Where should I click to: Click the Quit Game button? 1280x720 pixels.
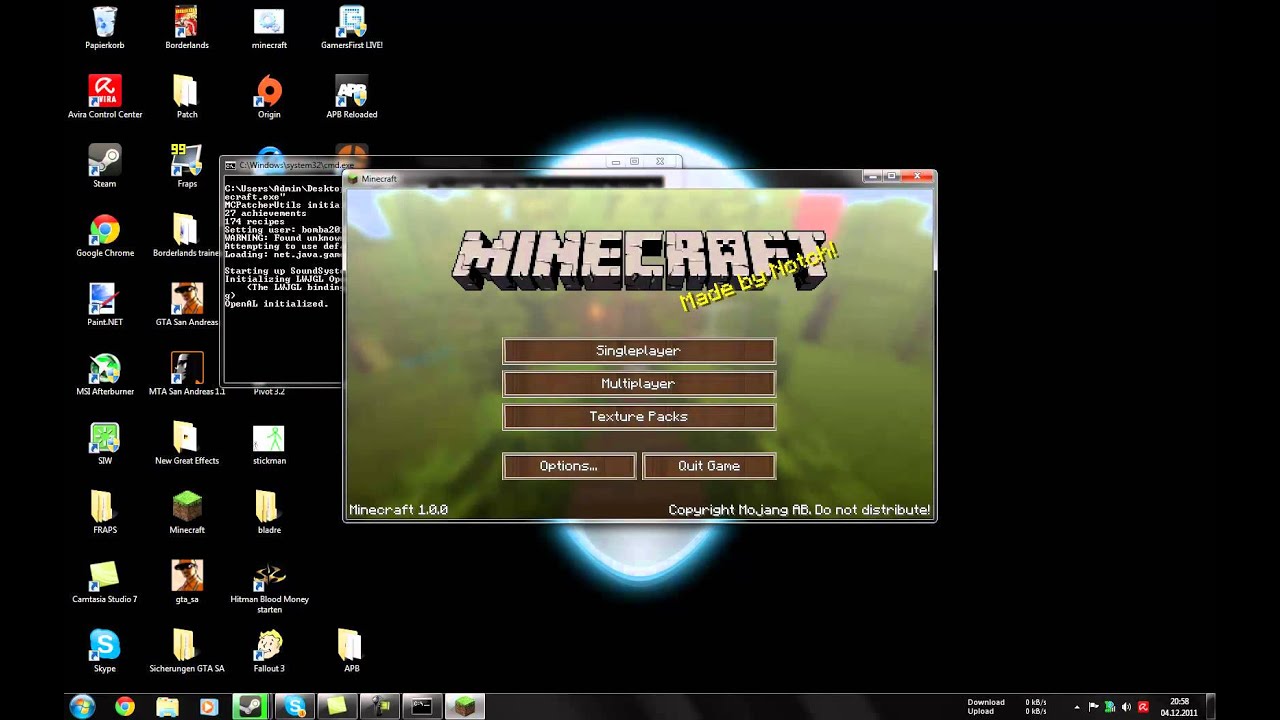709,466
